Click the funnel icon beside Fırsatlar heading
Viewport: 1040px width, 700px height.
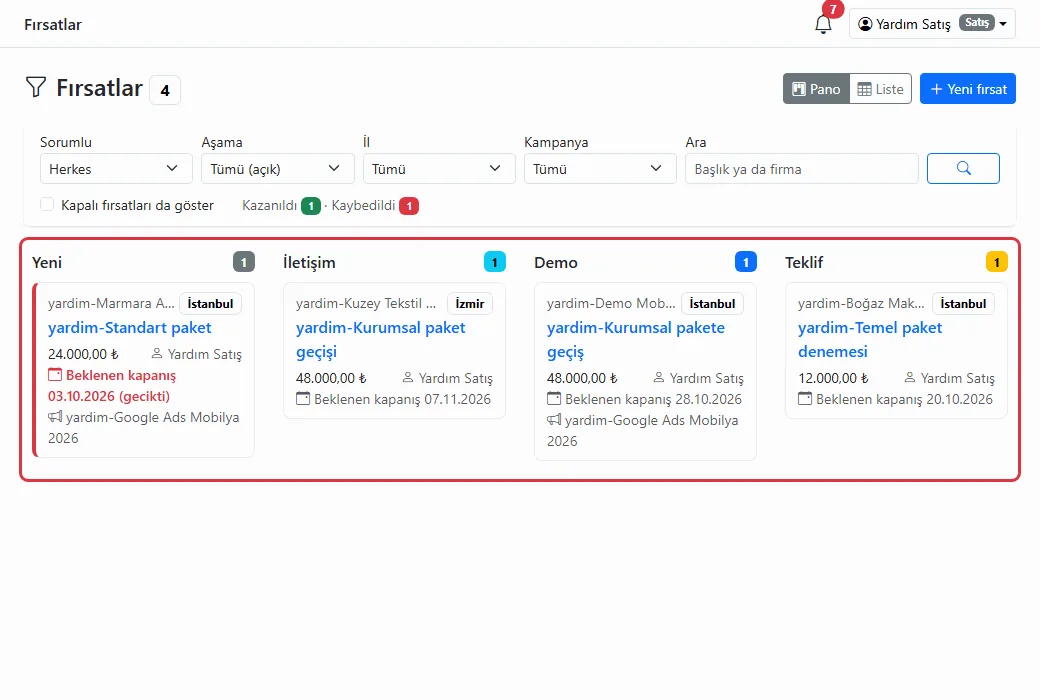36,87
